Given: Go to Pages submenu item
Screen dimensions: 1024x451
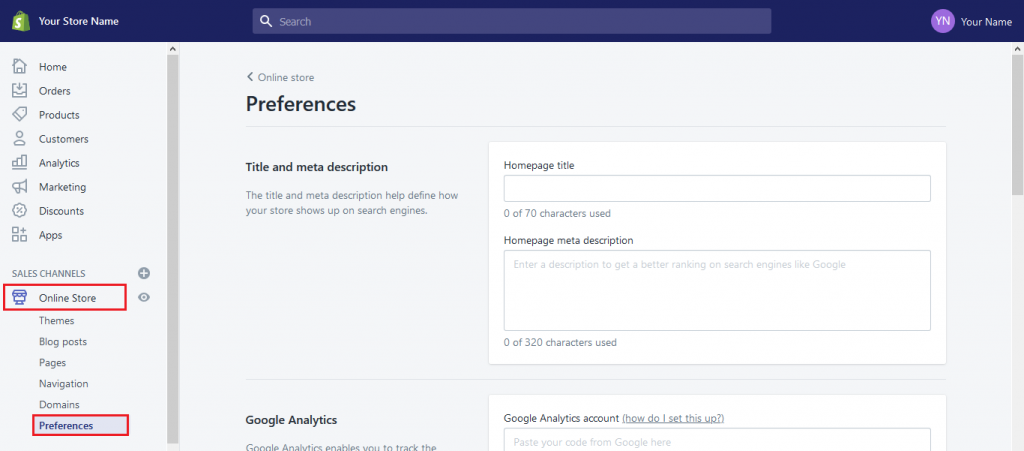Looking at the screenshot, I should click(52, 362).
